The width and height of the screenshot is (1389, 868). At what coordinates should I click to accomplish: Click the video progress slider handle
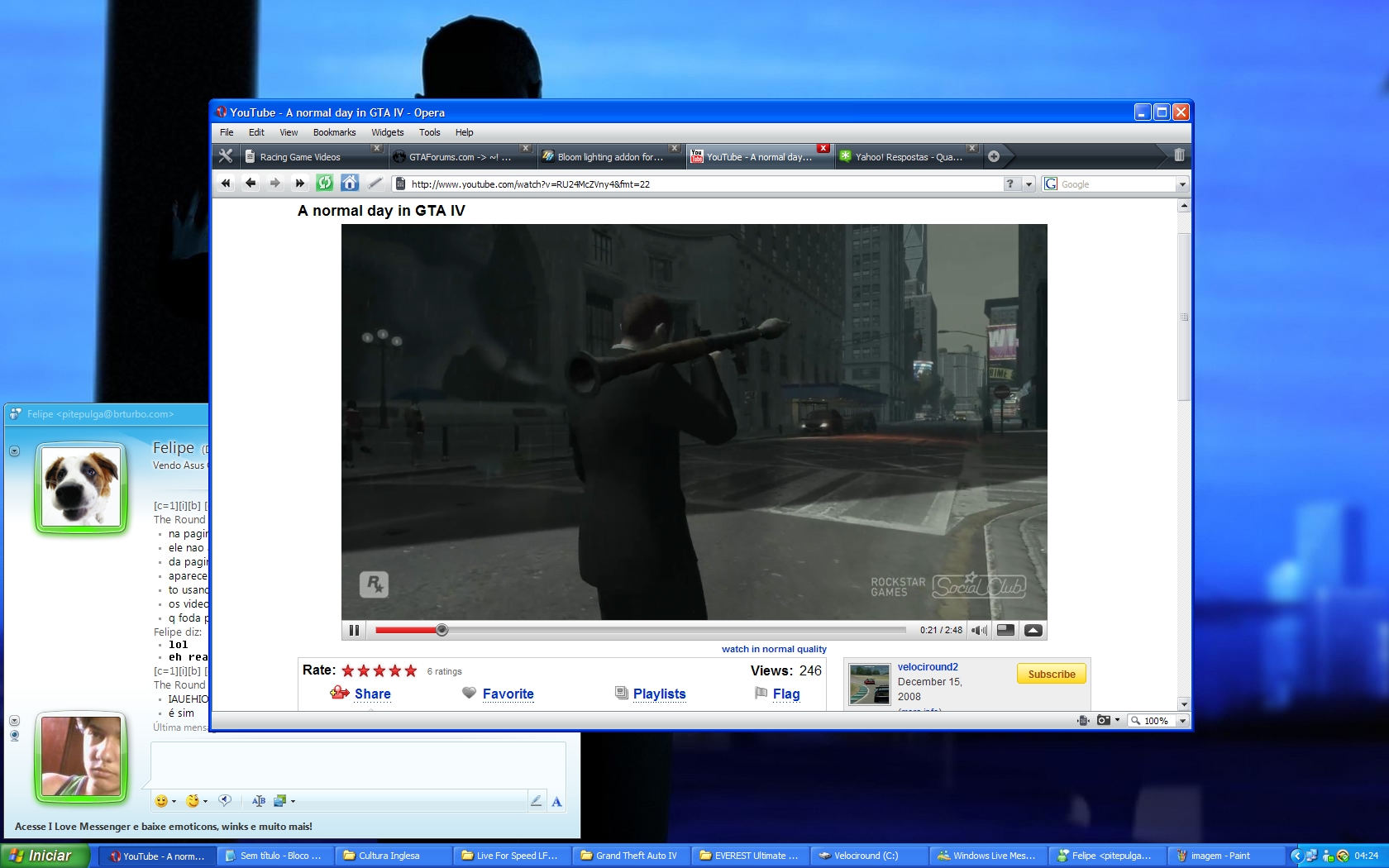[442, 630]
